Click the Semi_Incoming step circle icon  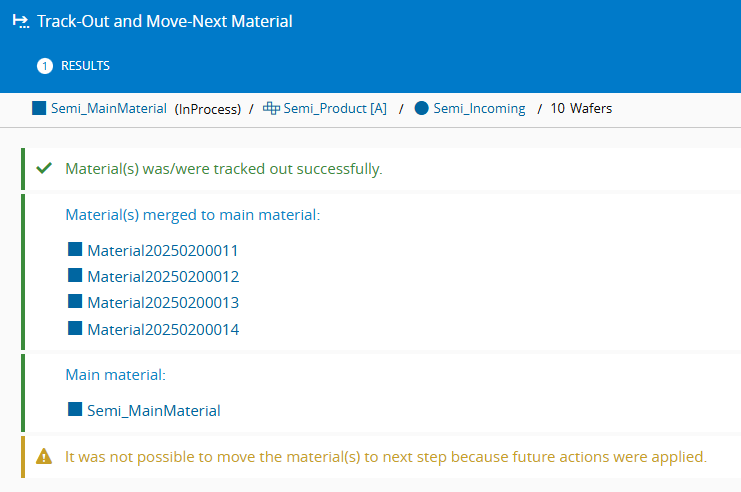(x=422, y=108)
